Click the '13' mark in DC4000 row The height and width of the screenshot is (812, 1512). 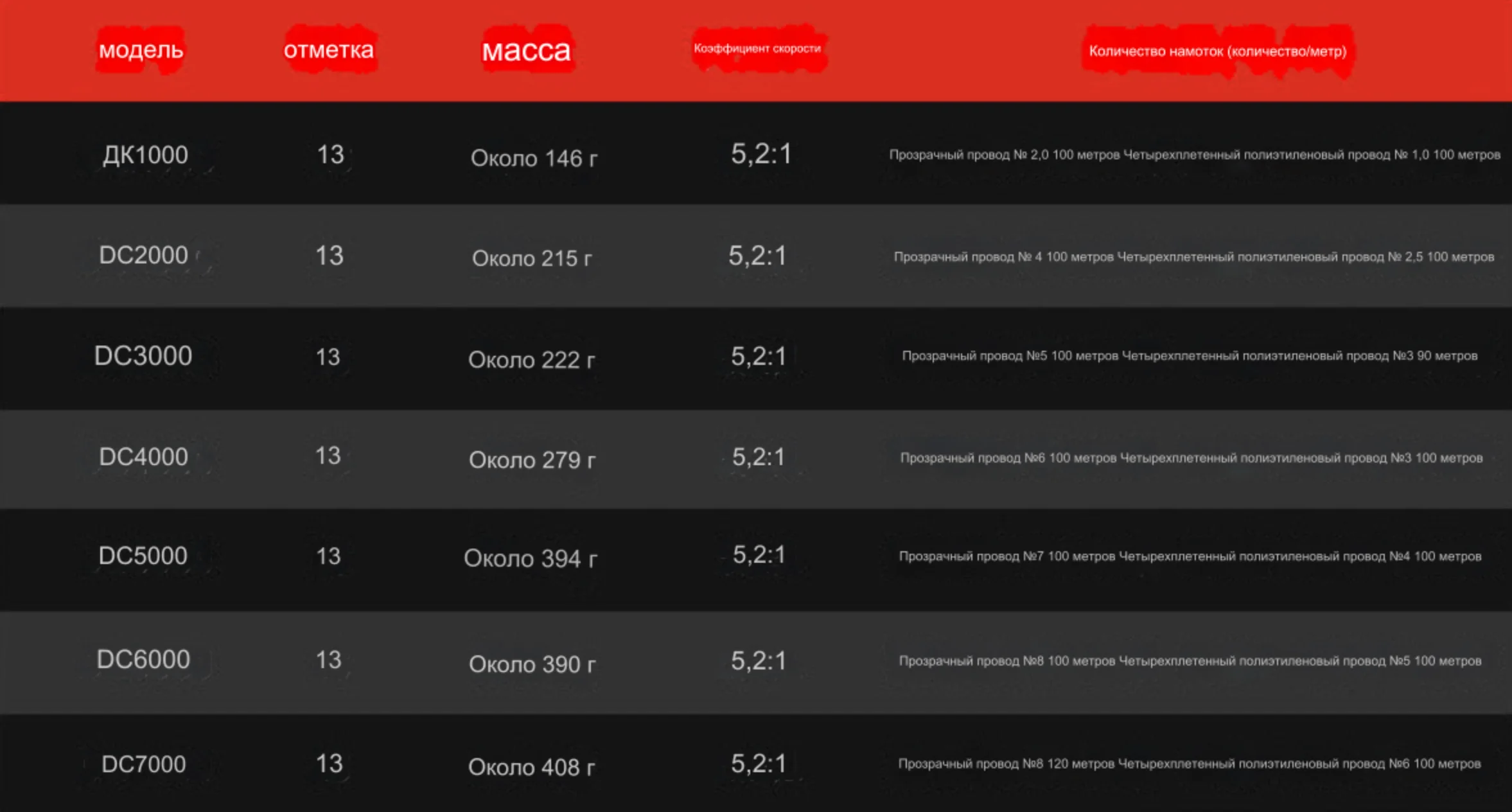(x=328, y=455)
